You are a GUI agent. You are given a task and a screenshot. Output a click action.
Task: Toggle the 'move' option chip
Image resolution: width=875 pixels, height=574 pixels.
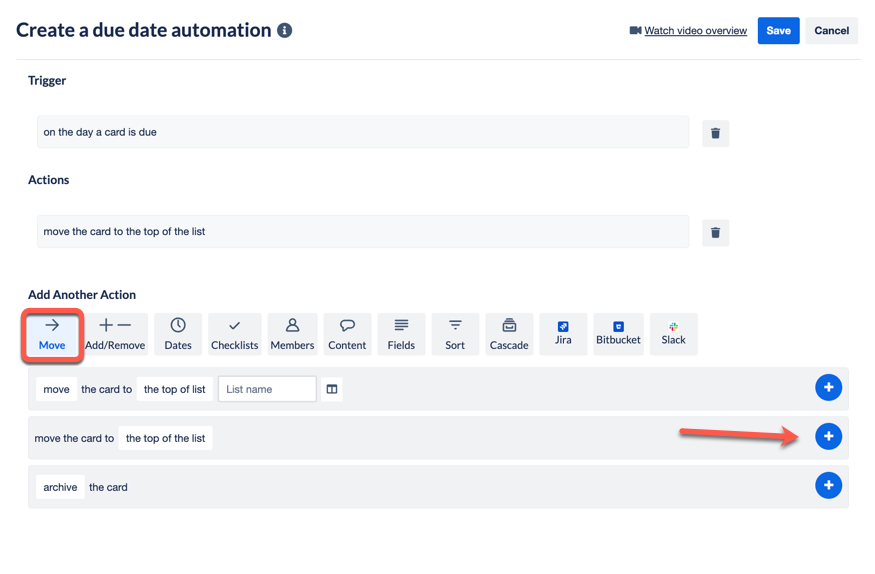coord(56,389)
